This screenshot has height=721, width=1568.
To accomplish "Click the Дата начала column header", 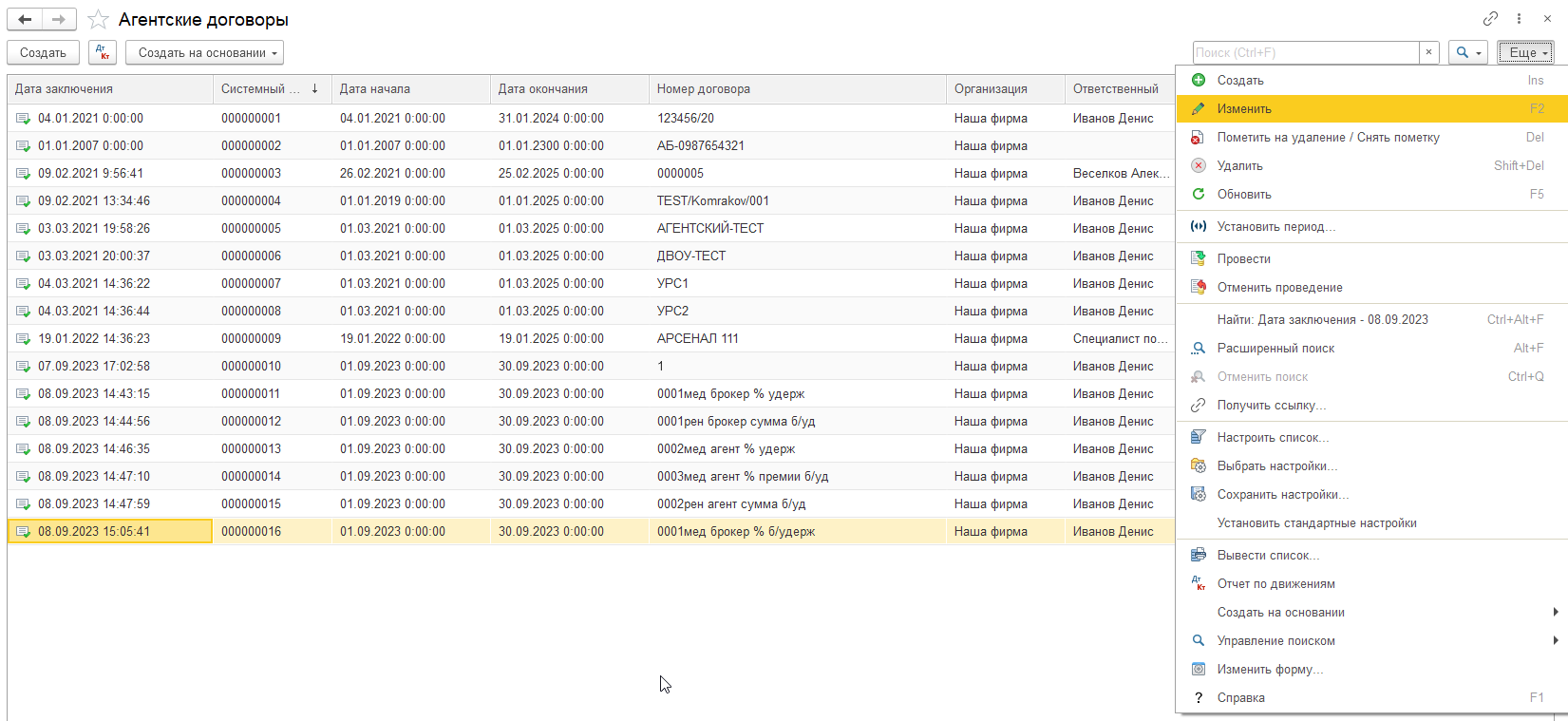I will point(411,88).
